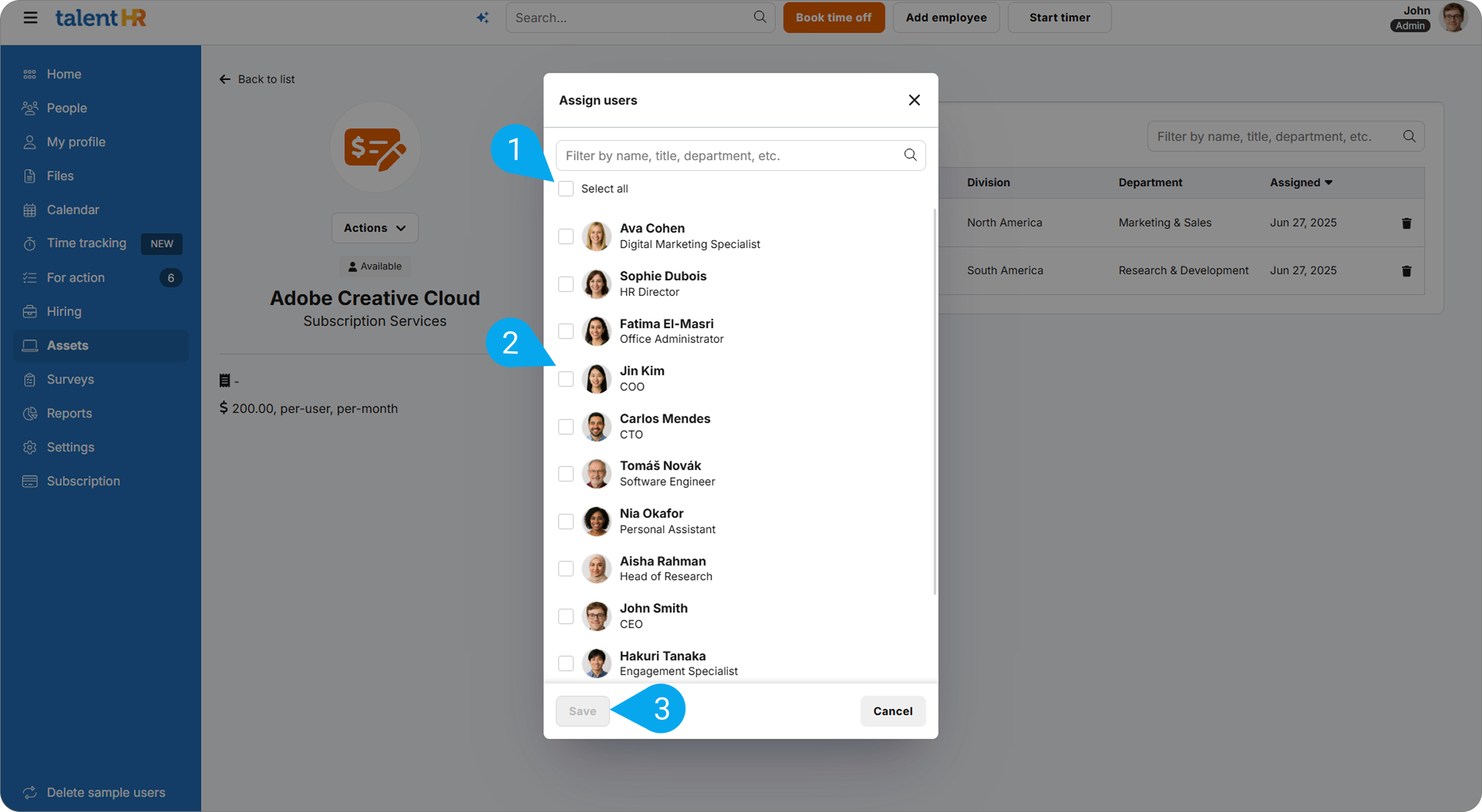
Task: Select Carlos Mendes' checkbox
Action: tap(565, 427)
